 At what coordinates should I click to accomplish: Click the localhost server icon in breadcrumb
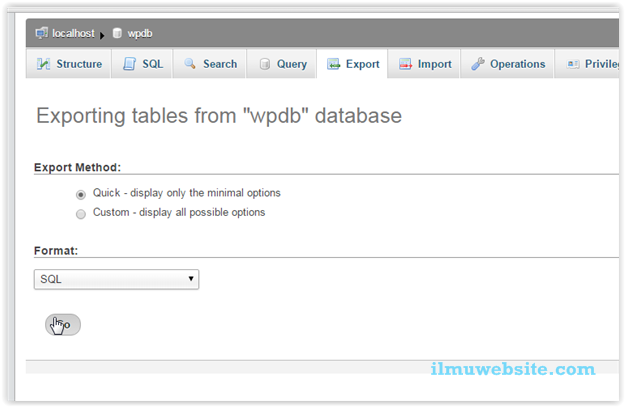[41, 33]
